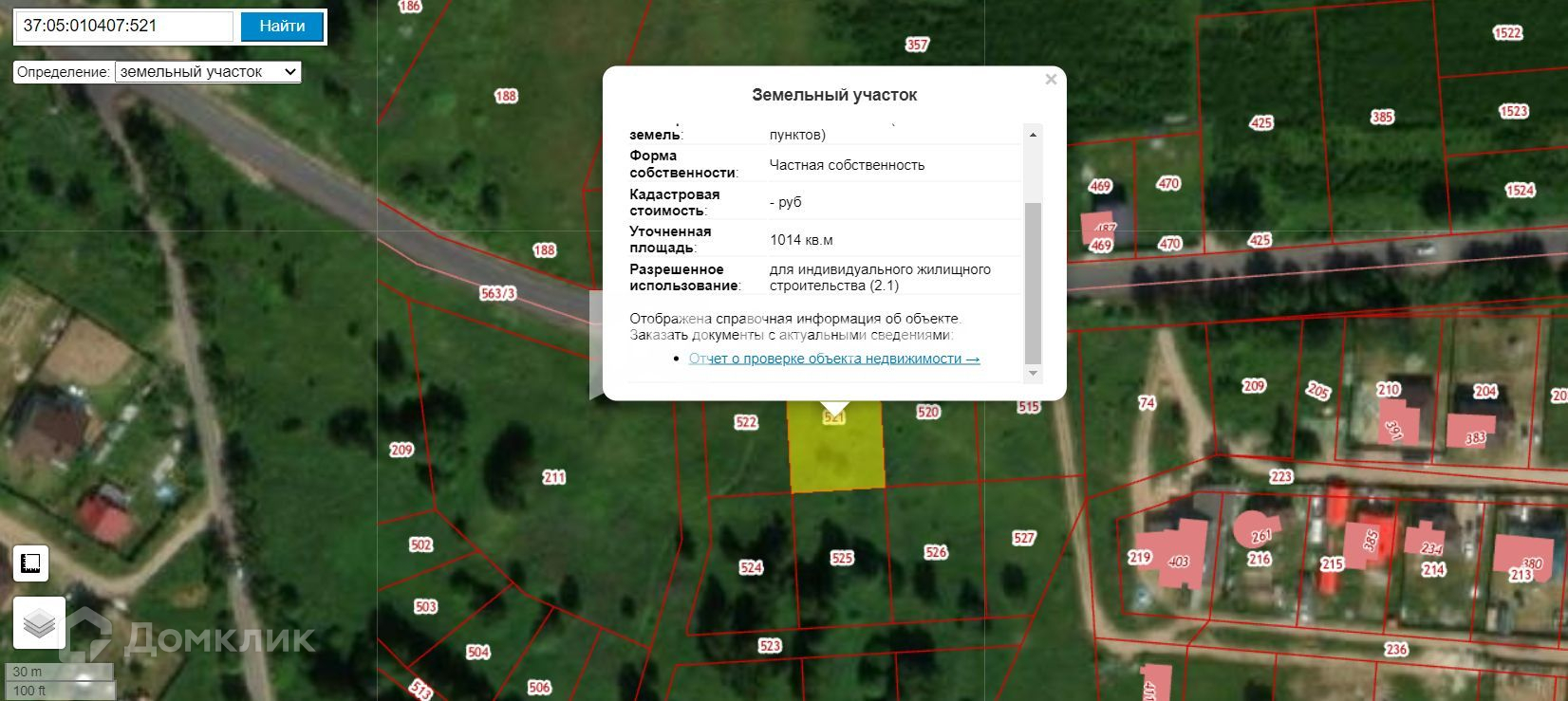1568x701 pixels.
Task: Click the Земельный участок popup title
Action: 834,95
